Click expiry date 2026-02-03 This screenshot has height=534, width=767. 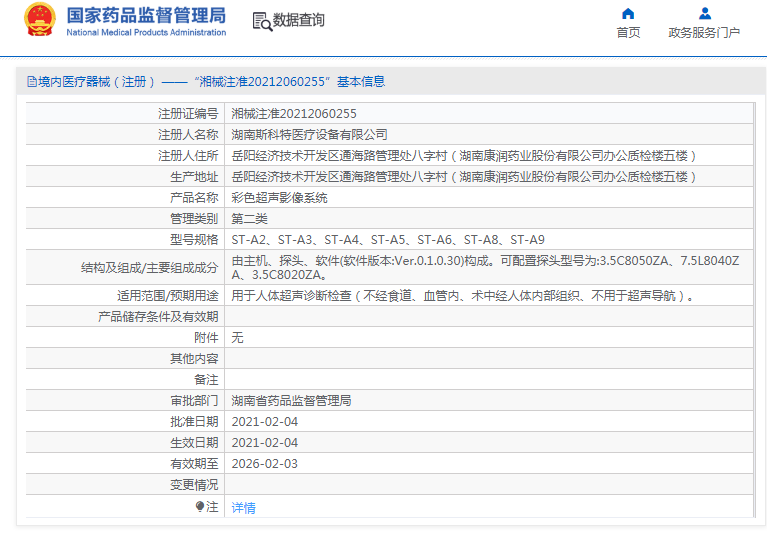pos(265,464)
